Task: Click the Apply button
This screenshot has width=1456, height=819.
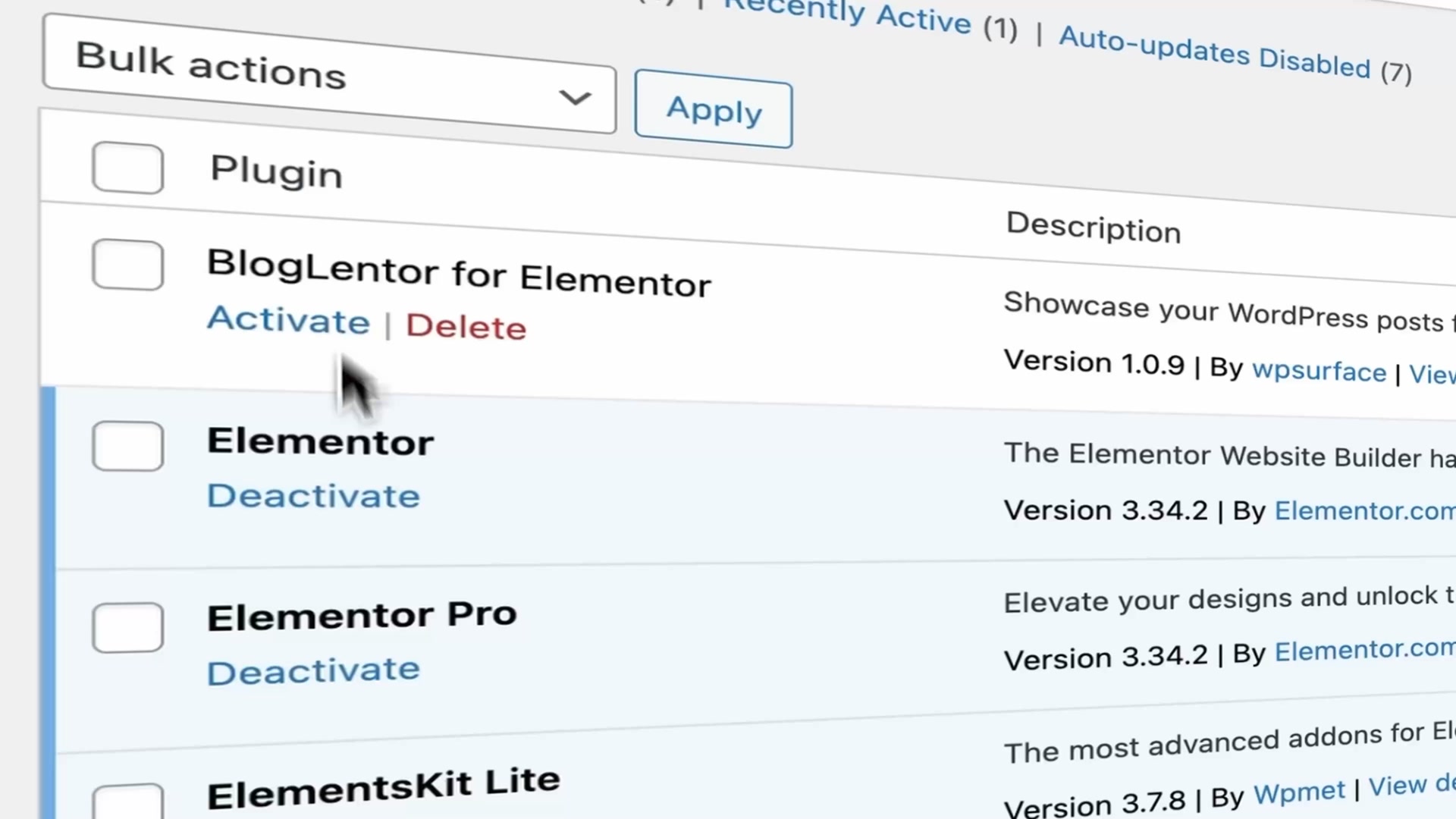Action: tap(714, 109)
